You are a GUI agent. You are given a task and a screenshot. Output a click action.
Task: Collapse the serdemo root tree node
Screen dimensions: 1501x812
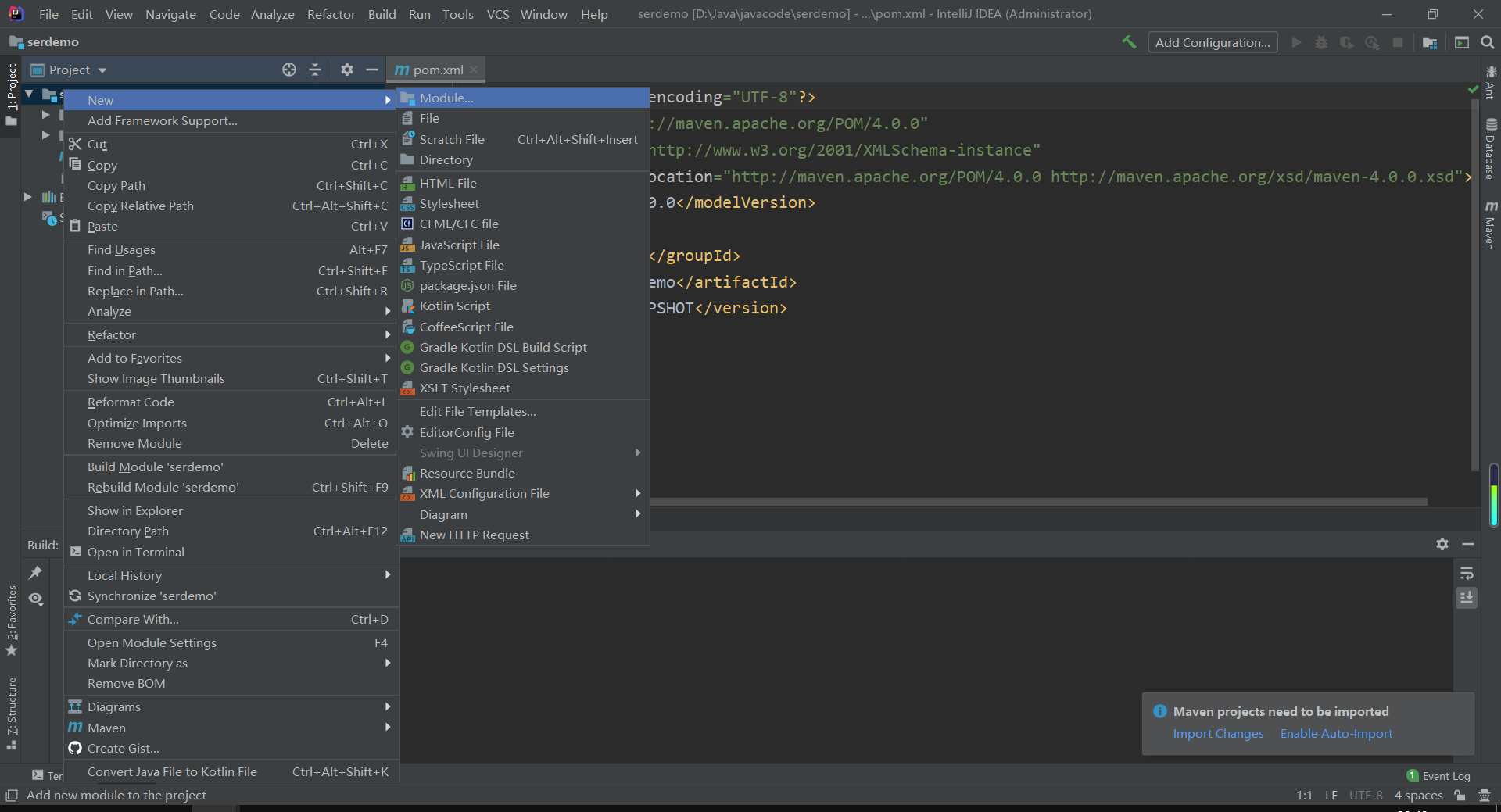coord(29,94)
